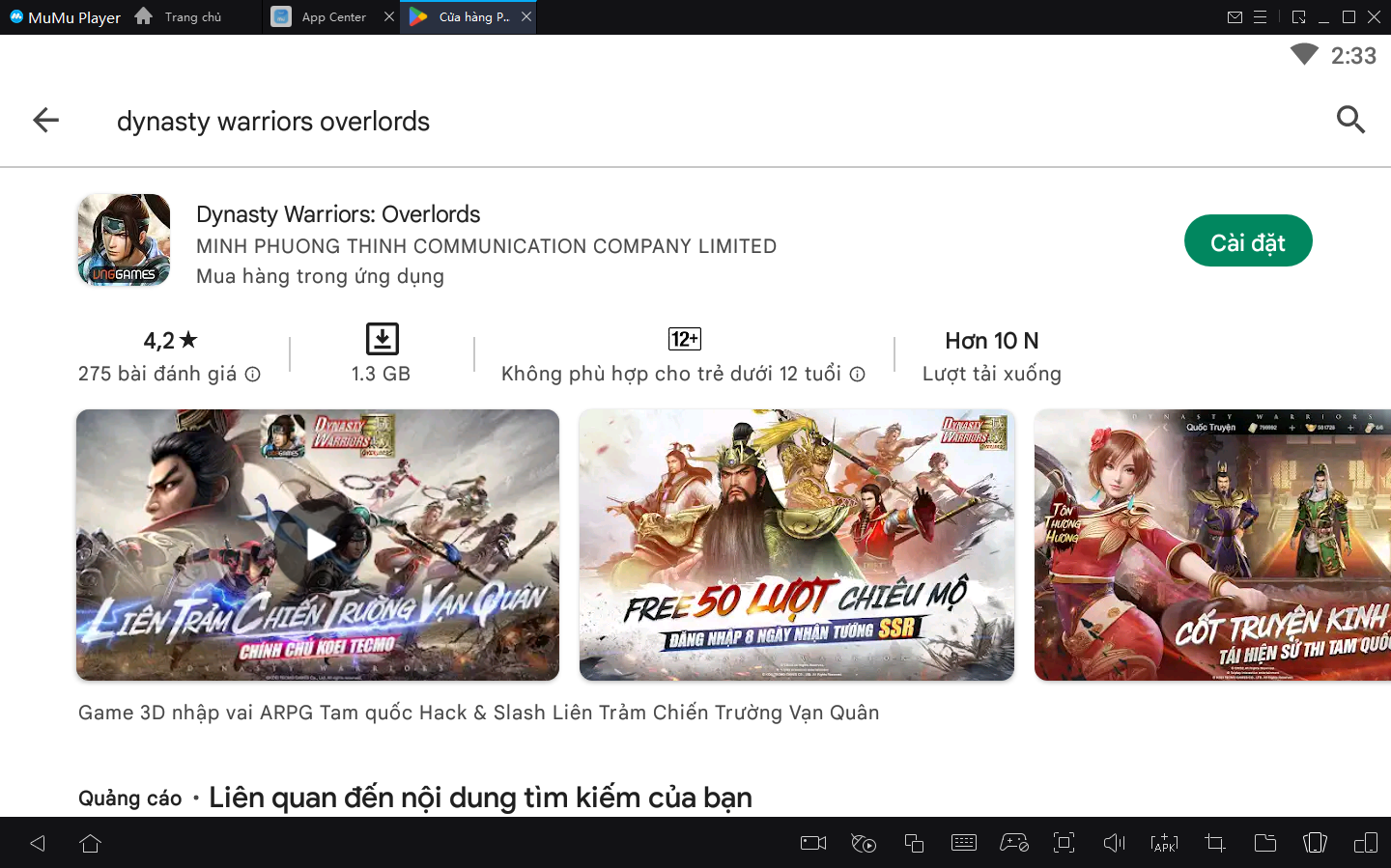Open the screen recorder camera icon
The image size is (1391, 868).
point(813,843)
